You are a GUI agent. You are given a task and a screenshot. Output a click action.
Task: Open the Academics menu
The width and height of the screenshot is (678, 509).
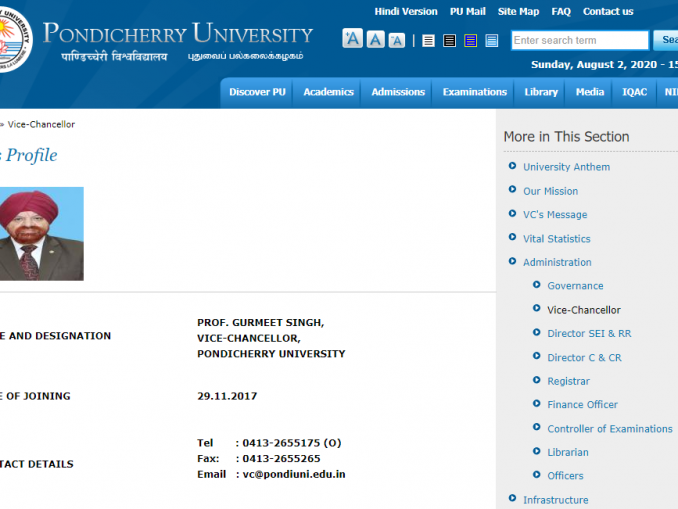pyautogui.click(x=328, y=92)
